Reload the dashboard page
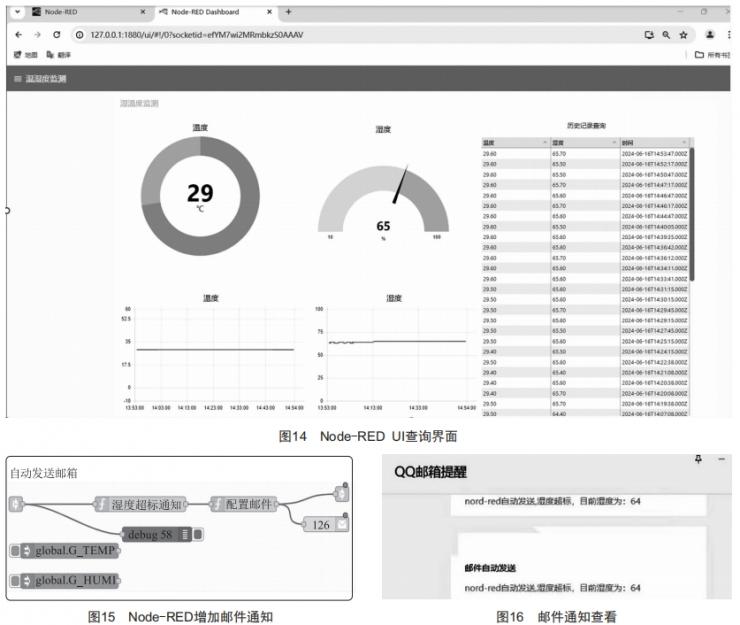 pyautogui.click(x=57, y=34)
